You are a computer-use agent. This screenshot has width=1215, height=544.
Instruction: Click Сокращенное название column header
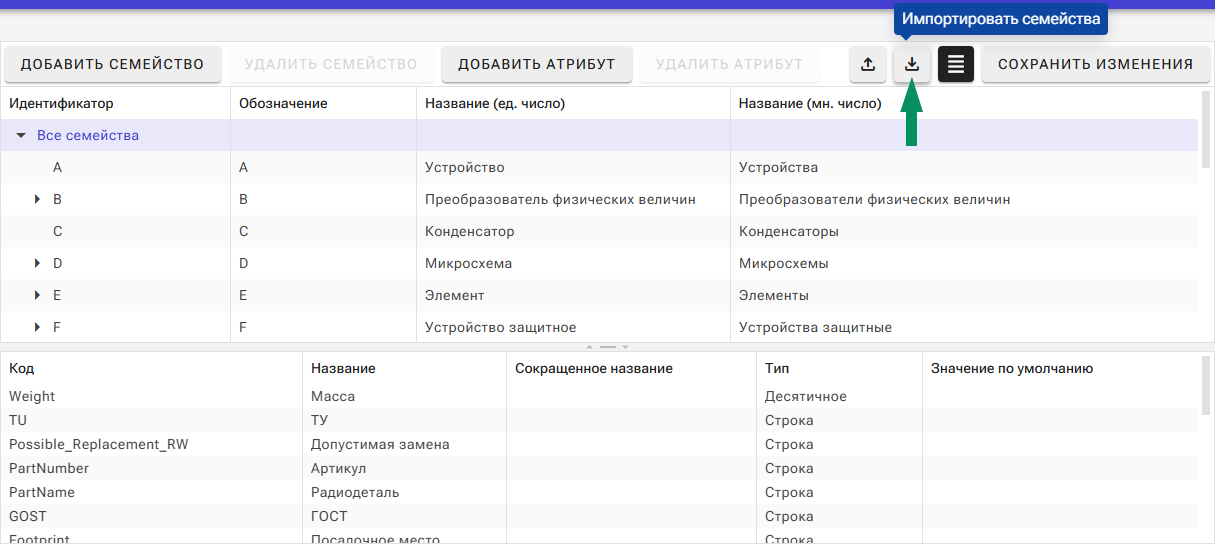(631, 368)
